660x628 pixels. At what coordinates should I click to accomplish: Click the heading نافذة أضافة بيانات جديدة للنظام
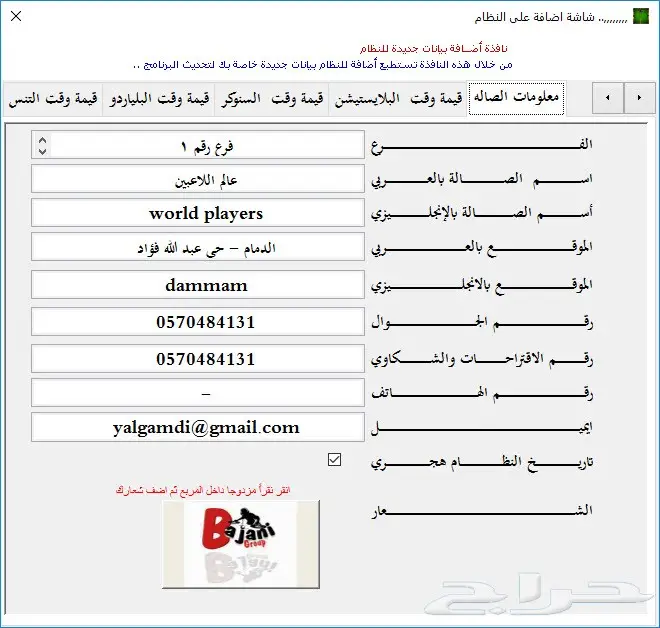tap(434, 48)
